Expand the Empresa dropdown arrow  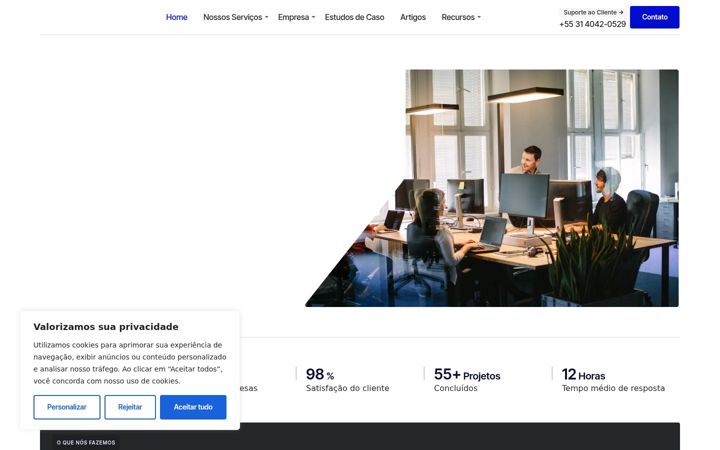tap(313, 17)
